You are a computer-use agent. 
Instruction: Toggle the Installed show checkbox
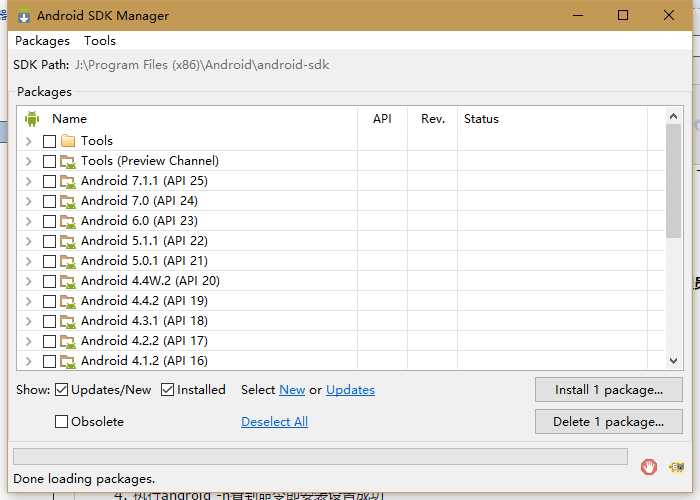[x=167, y=390]
